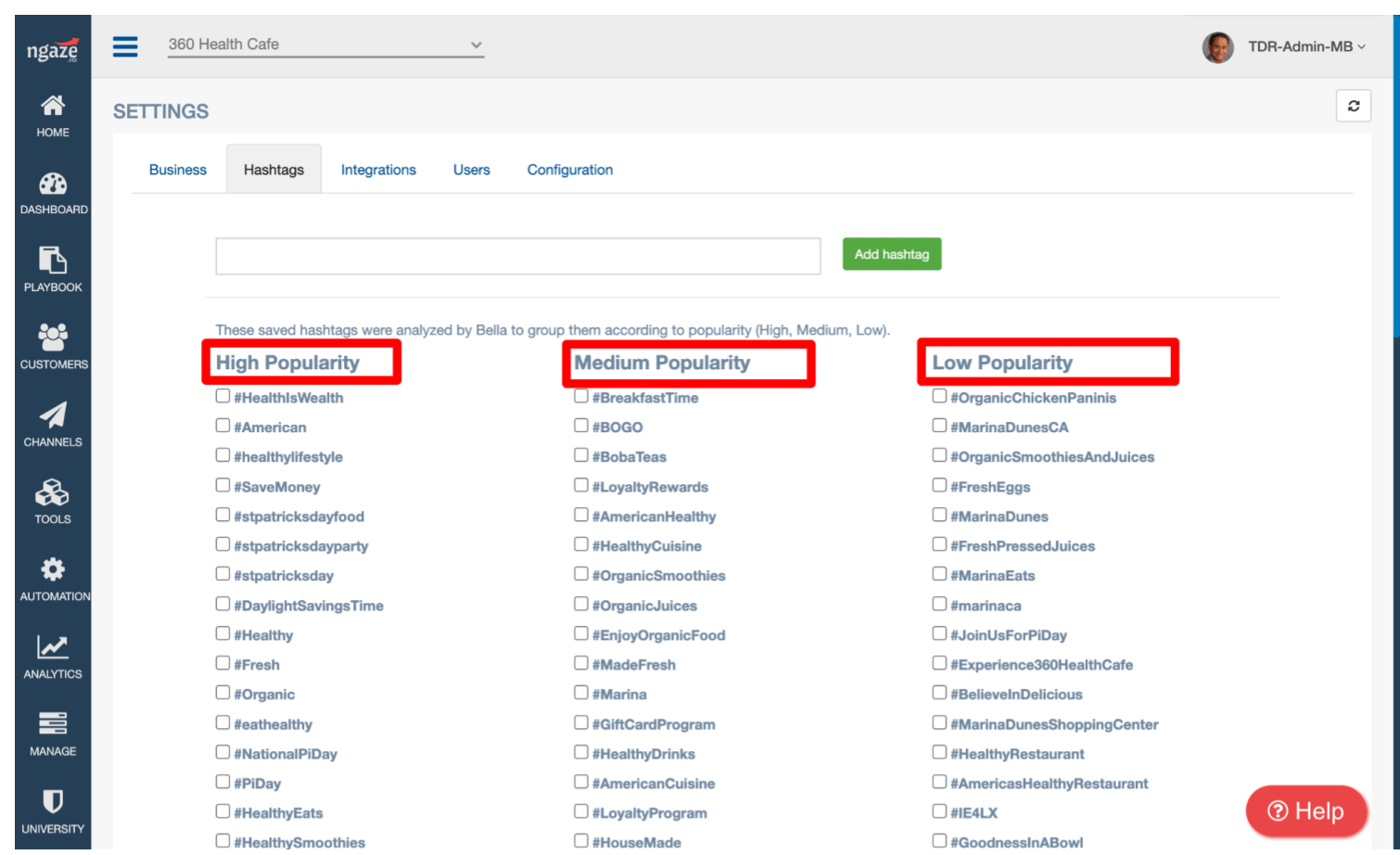Viewport: 1400px width, 855px height.
Task: Open the Dashboard gauge icon
Action: click(53, 184)
